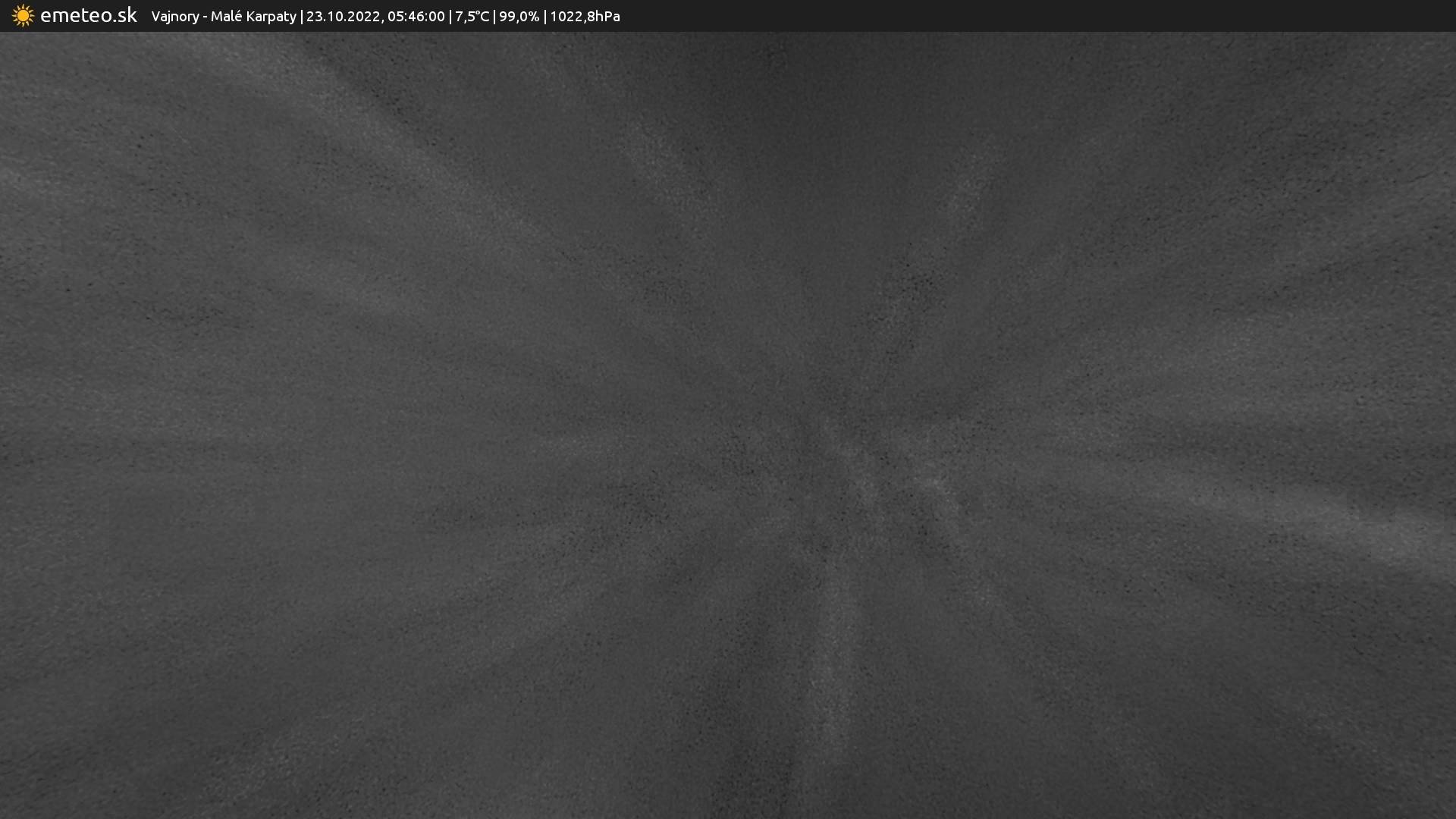Click the first separator bar after location name

(301, 17)
